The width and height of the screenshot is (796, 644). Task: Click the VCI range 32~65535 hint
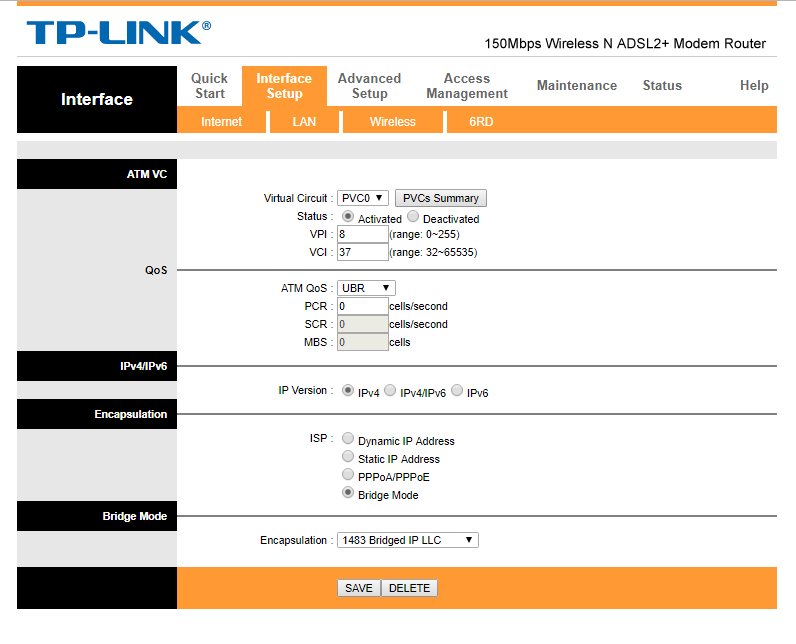point(434,252)
